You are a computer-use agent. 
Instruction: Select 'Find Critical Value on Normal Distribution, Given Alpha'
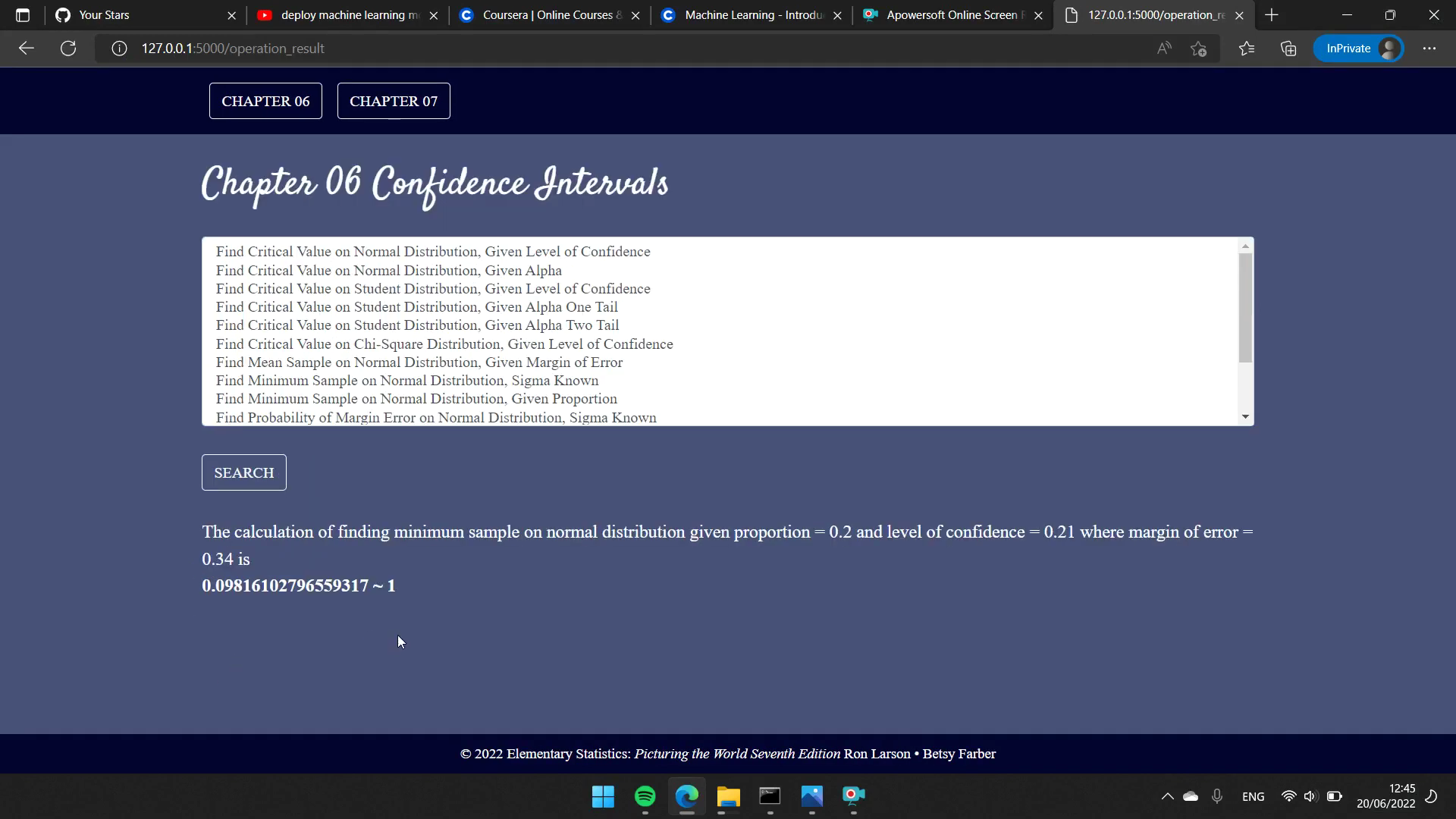389,270
